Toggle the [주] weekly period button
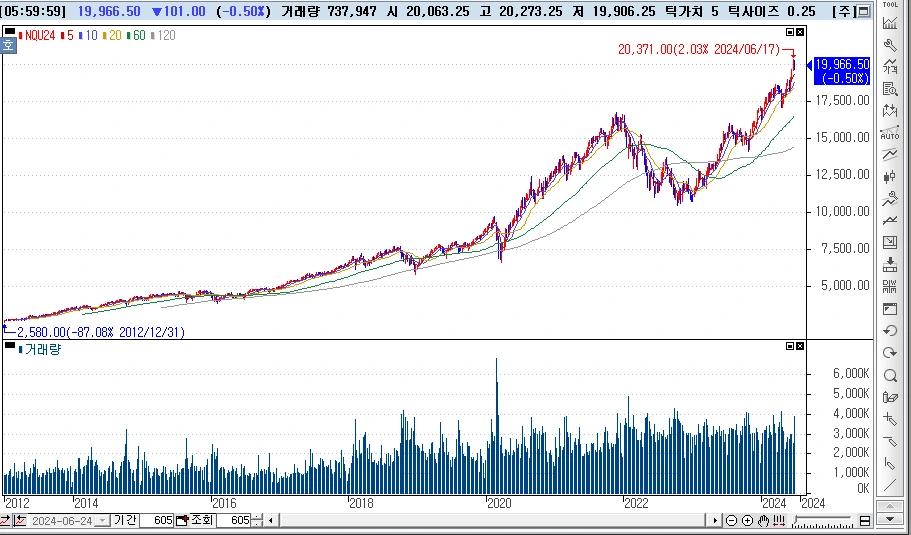 click(844, 11)
